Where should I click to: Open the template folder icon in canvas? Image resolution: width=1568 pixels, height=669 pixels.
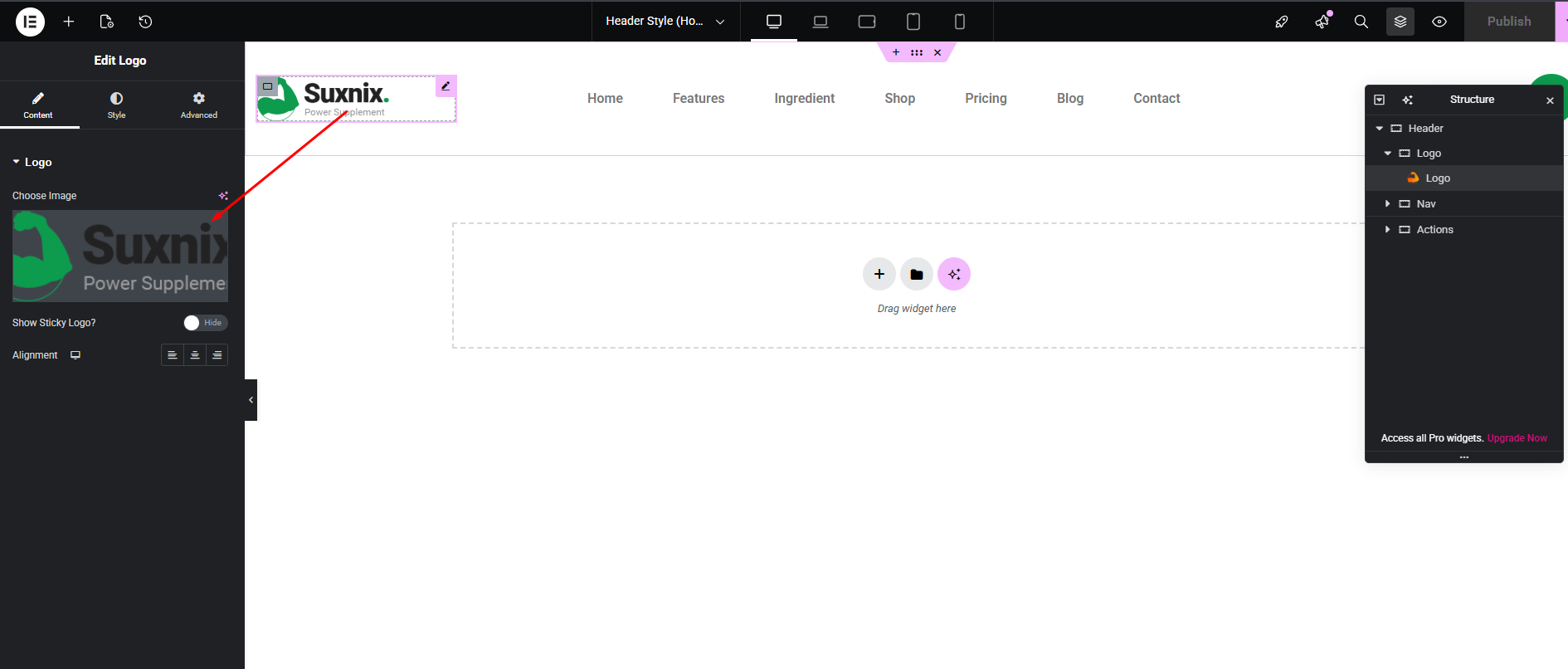(916, 275)
